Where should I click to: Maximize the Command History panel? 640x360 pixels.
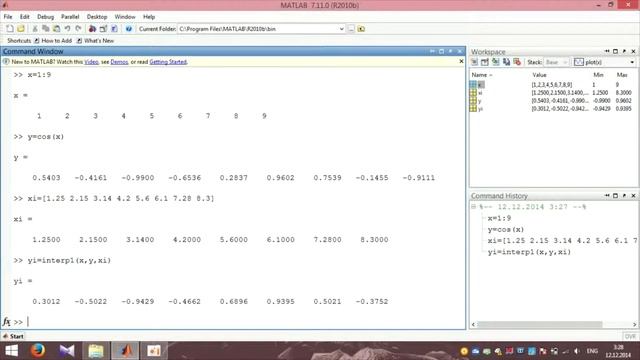coord(615,196)
